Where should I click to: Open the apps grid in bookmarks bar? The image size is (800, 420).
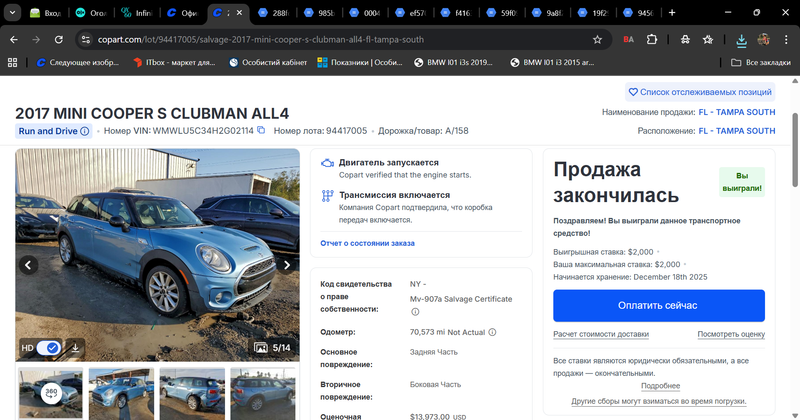pos(12,62)
